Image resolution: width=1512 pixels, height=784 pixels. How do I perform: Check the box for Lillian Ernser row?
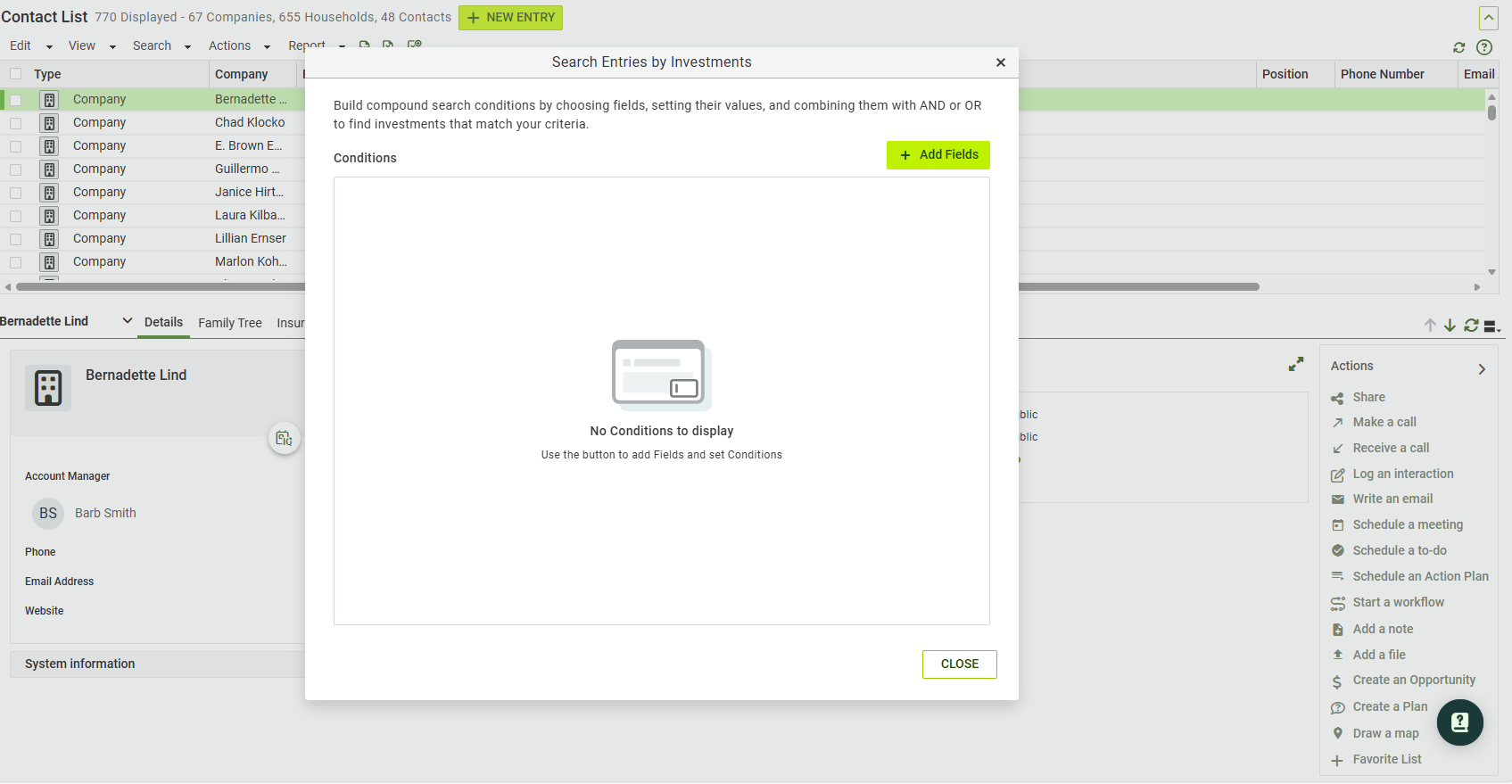[15, 239]
